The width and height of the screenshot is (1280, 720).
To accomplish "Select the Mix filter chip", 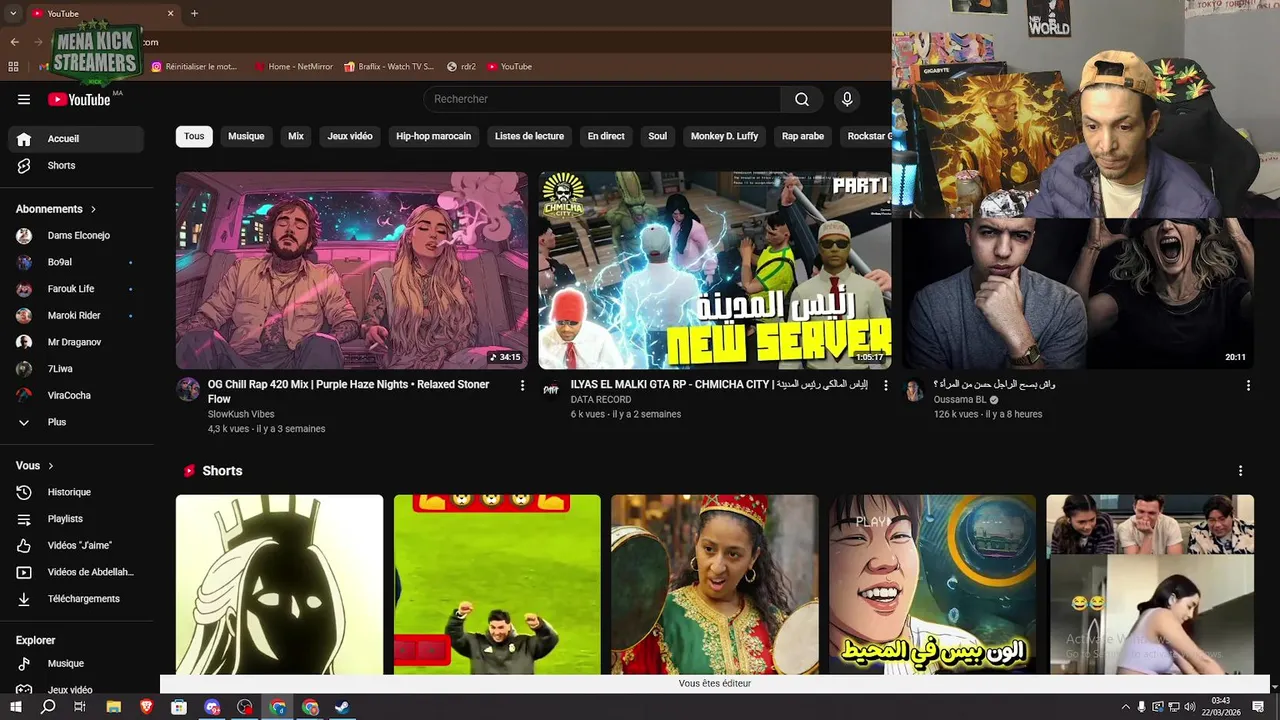I will click(296, 136).
